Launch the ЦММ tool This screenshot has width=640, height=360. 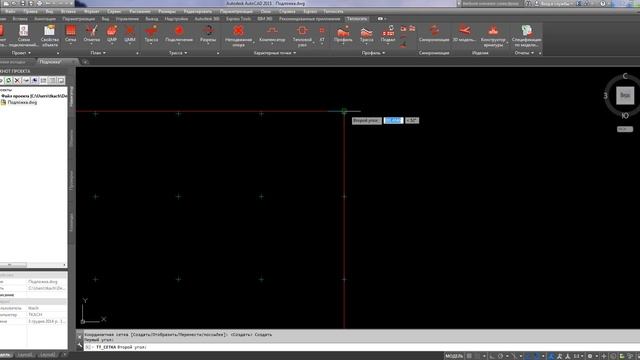(x=129, y=34)
